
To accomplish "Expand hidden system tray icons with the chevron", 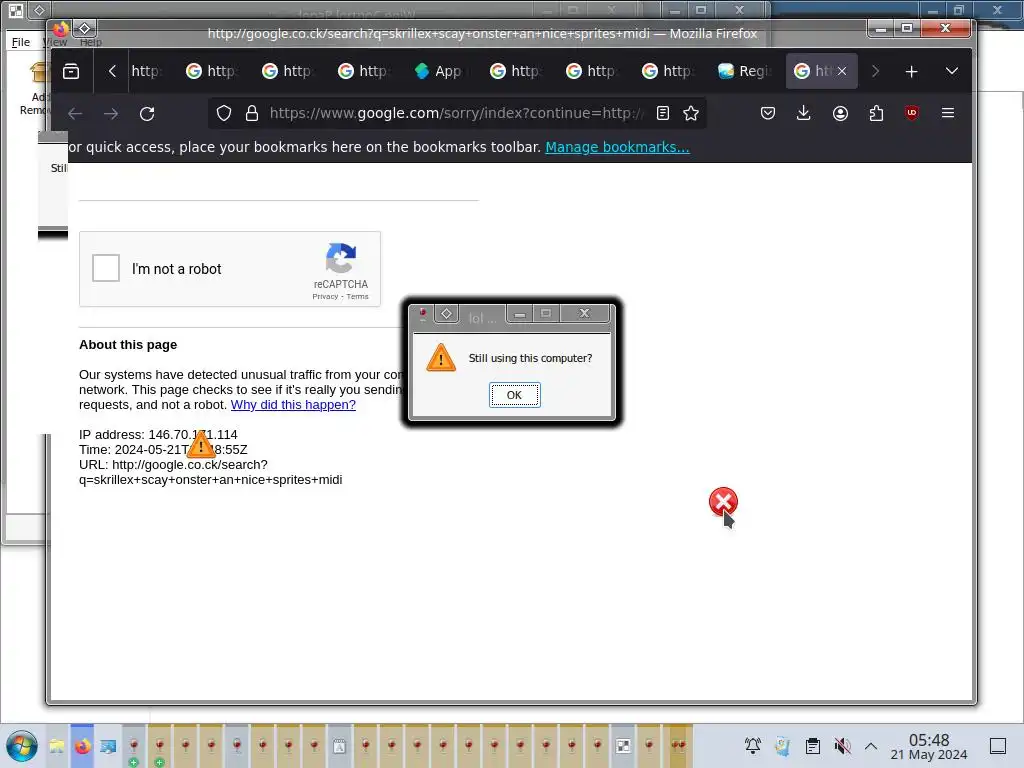I will coord(871,746).
